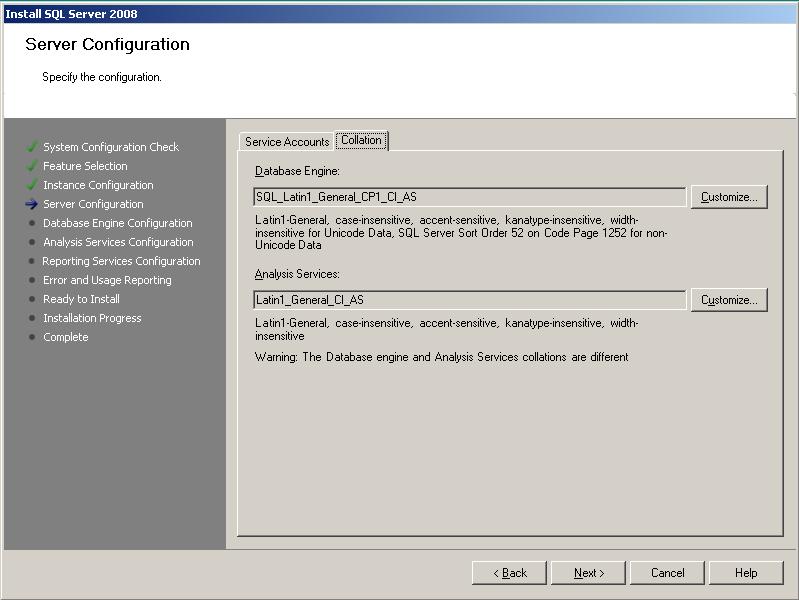
Task: Customize the Analysis Services collation
Action: [x=729, y=300]
